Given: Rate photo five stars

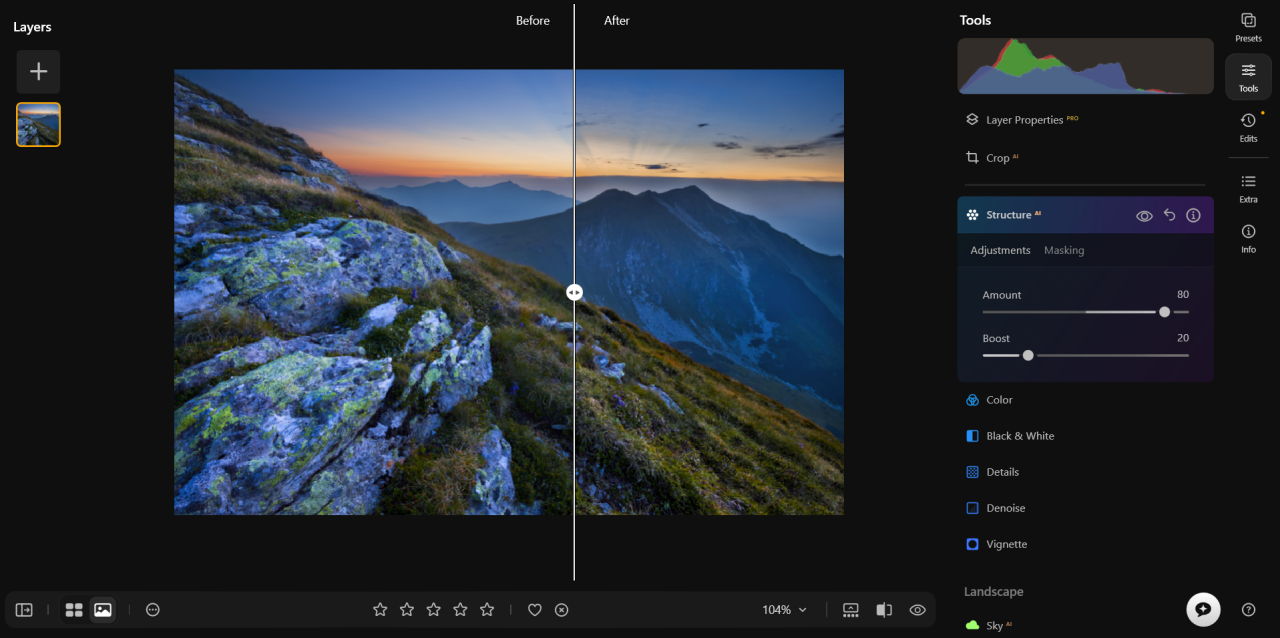Looking at the screenshot, I should 487,609.
